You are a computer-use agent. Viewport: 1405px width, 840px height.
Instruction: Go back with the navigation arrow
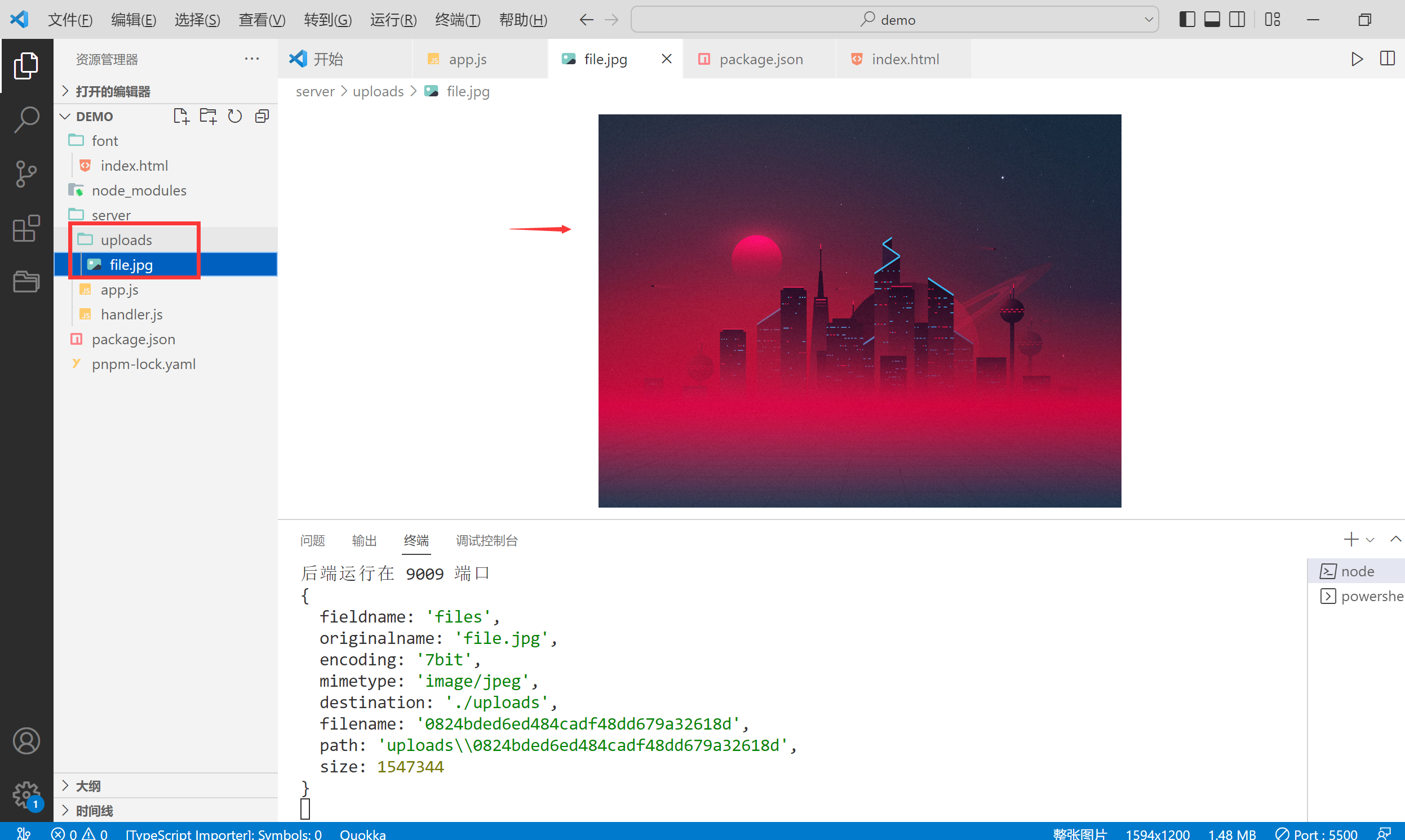coord(587,20)
